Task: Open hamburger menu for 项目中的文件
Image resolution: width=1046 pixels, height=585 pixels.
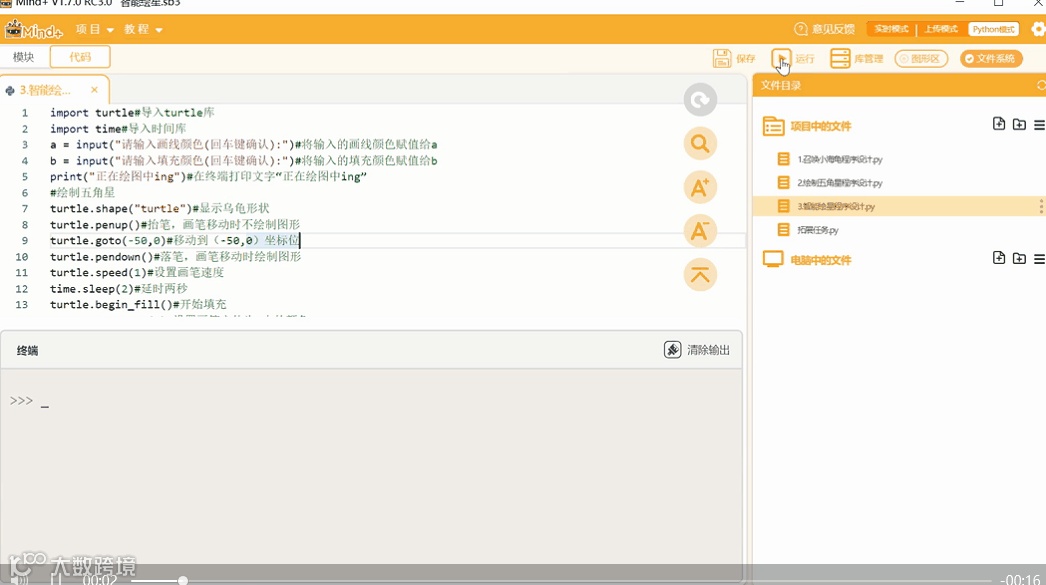Action: (x=1039, y=125)
